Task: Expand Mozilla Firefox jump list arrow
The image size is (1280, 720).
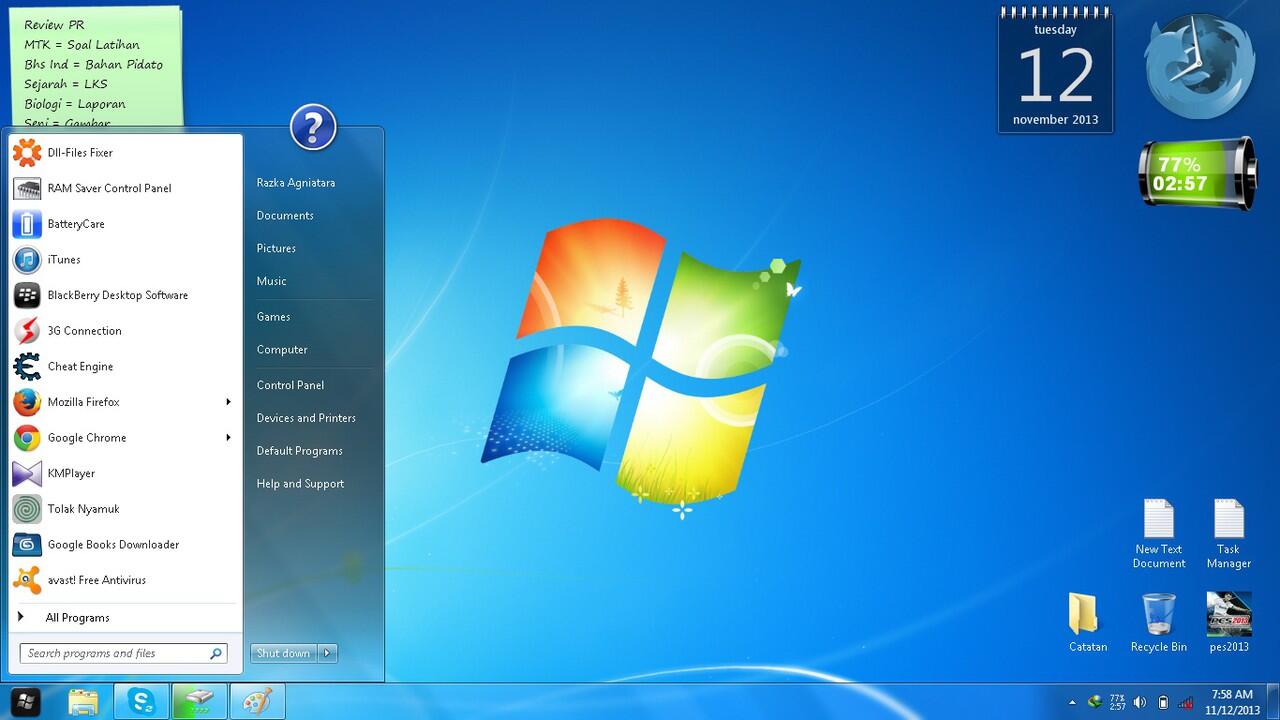Action: click(228, 402)
